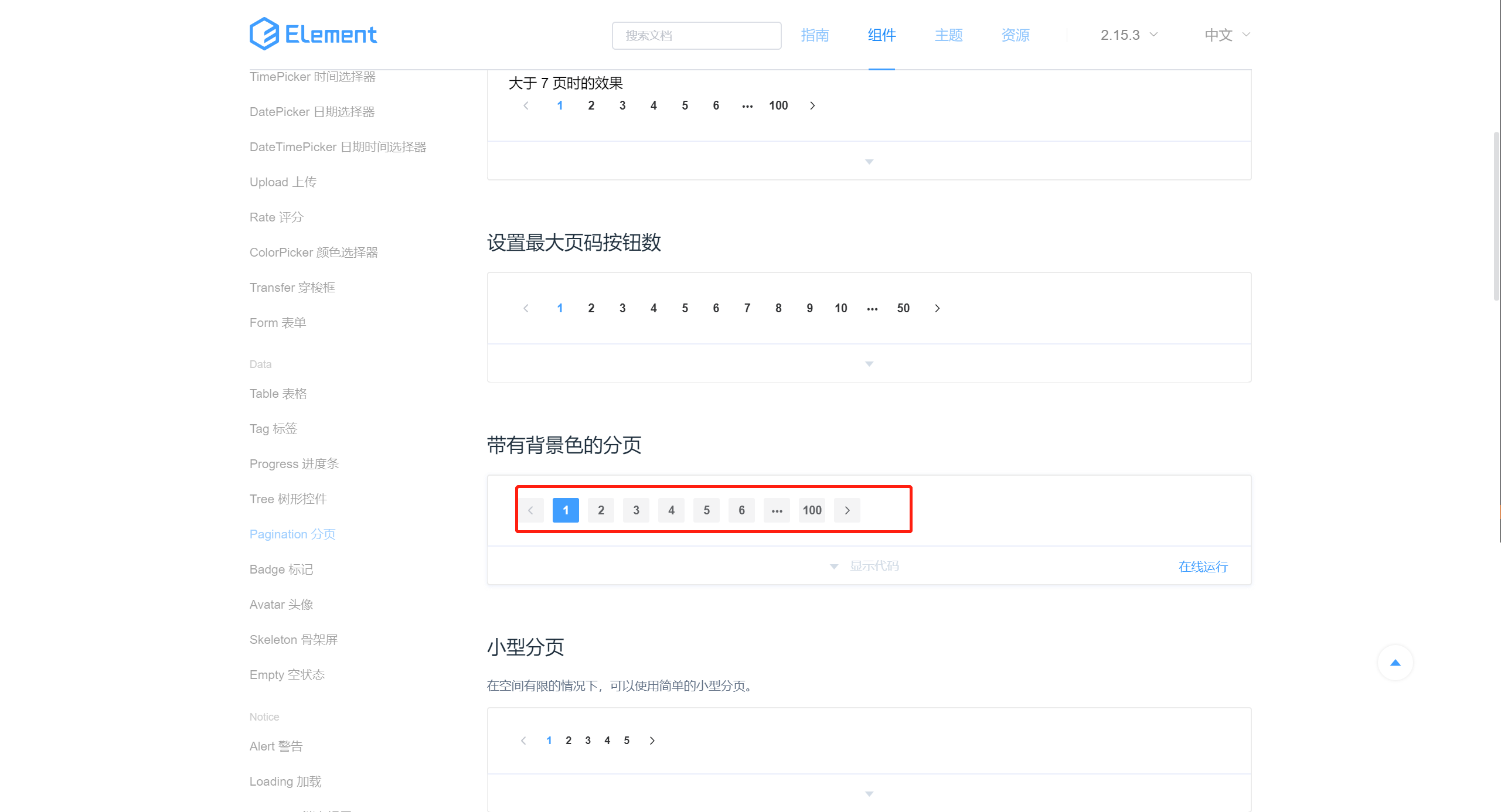Click page 4 in background-color pagination

pyautogui.click(x=671, y=510)
